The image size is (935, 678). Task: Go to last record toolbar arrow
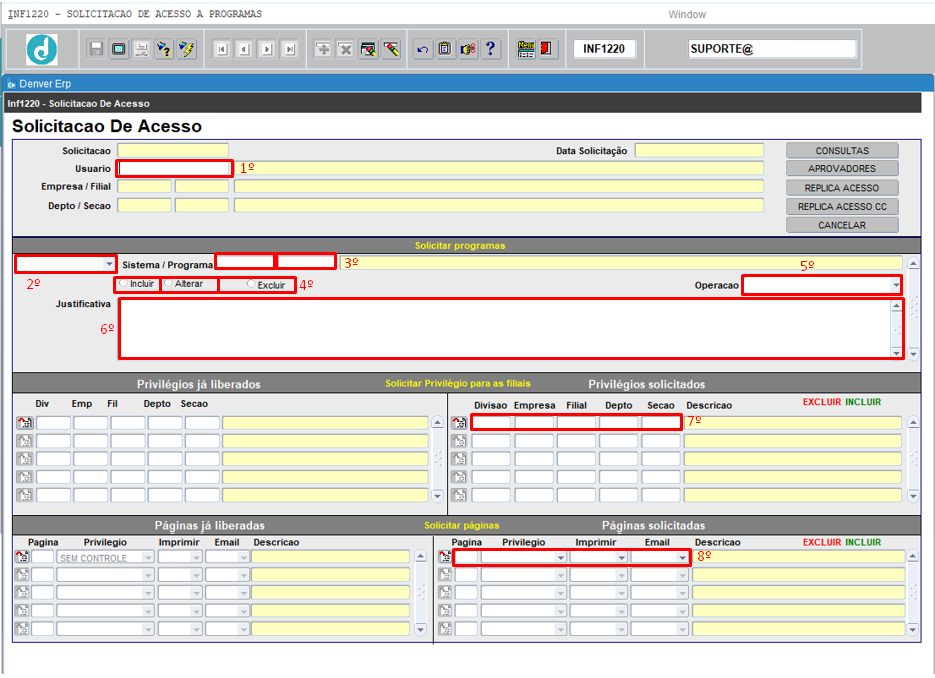click(x=290, y=49)
